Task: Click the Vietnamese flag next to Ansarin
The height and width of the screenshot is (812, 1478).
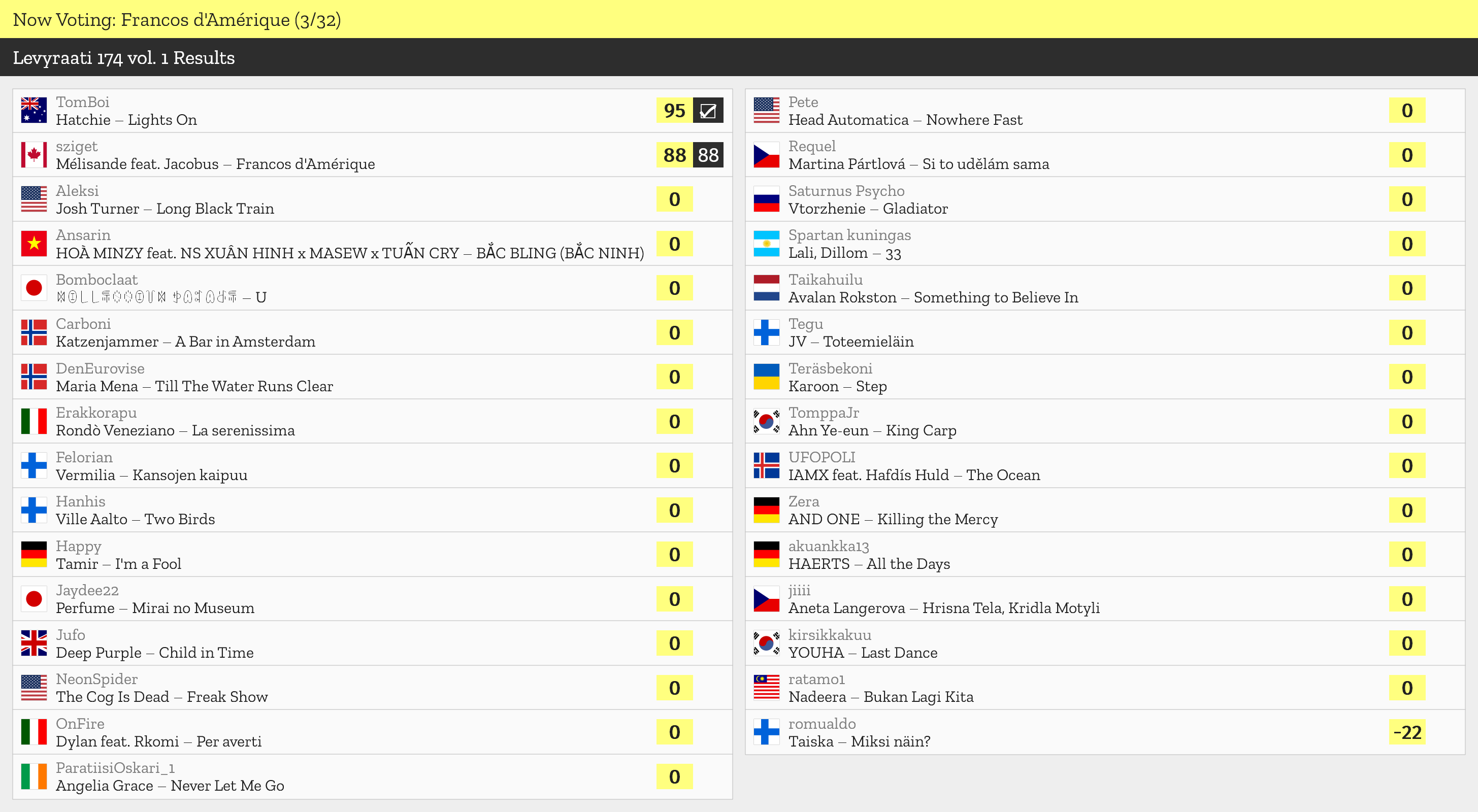Action: (34, 244)
